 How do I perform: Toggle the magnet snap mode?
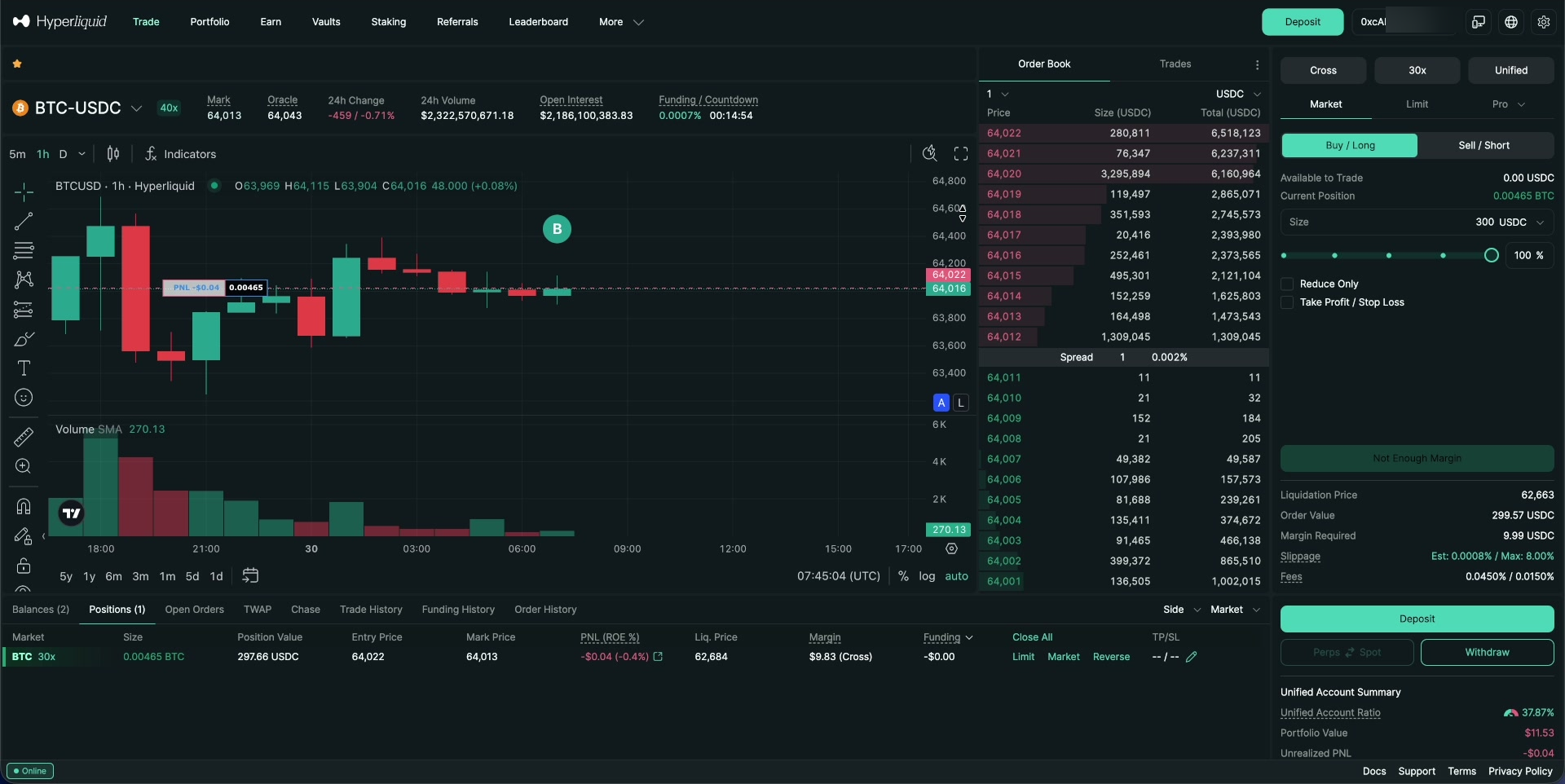click(x=24, y=506)
